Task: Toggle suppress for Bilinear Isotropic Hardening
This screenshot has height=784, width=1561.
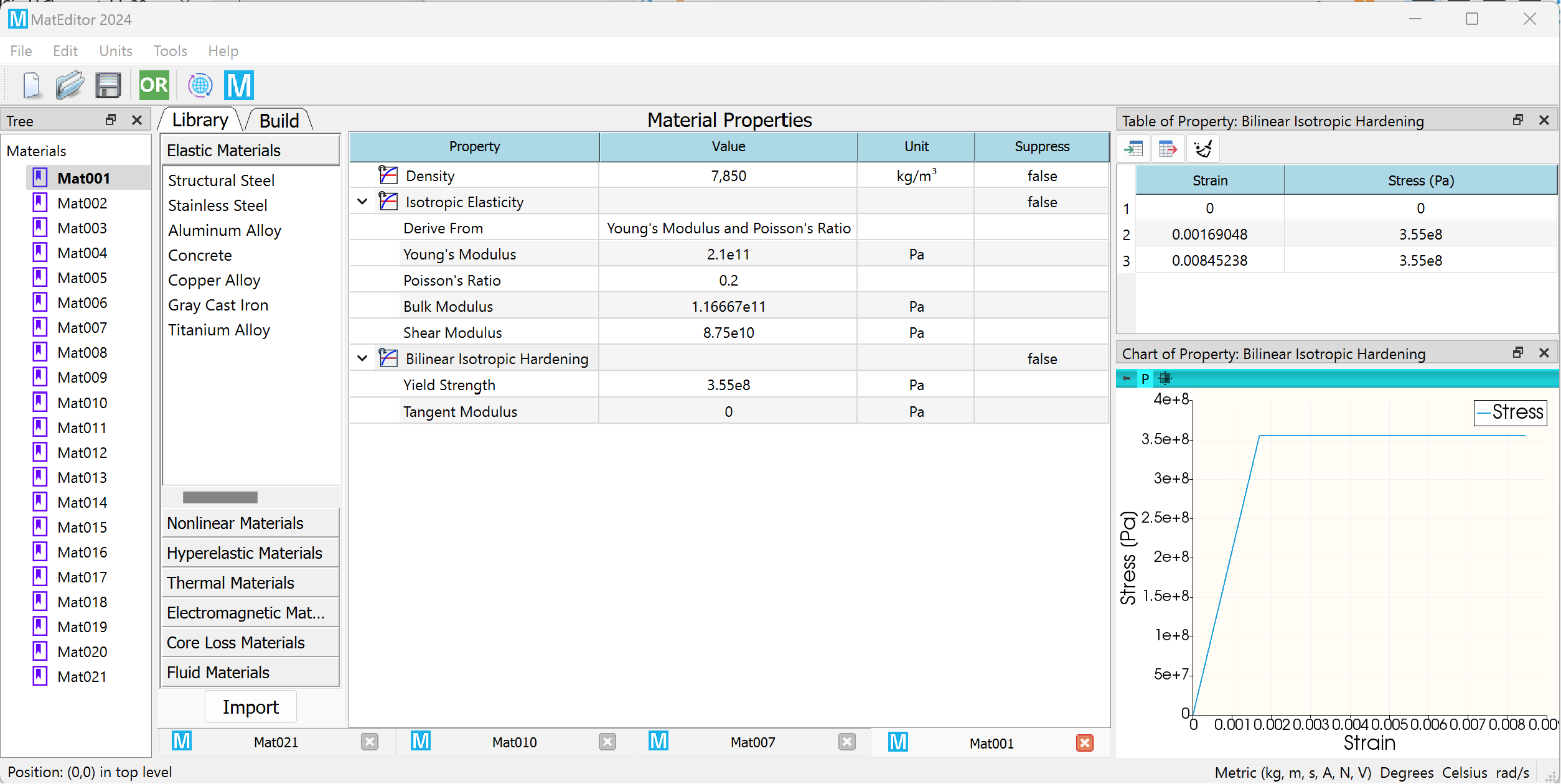Action: coord(1042,358)
